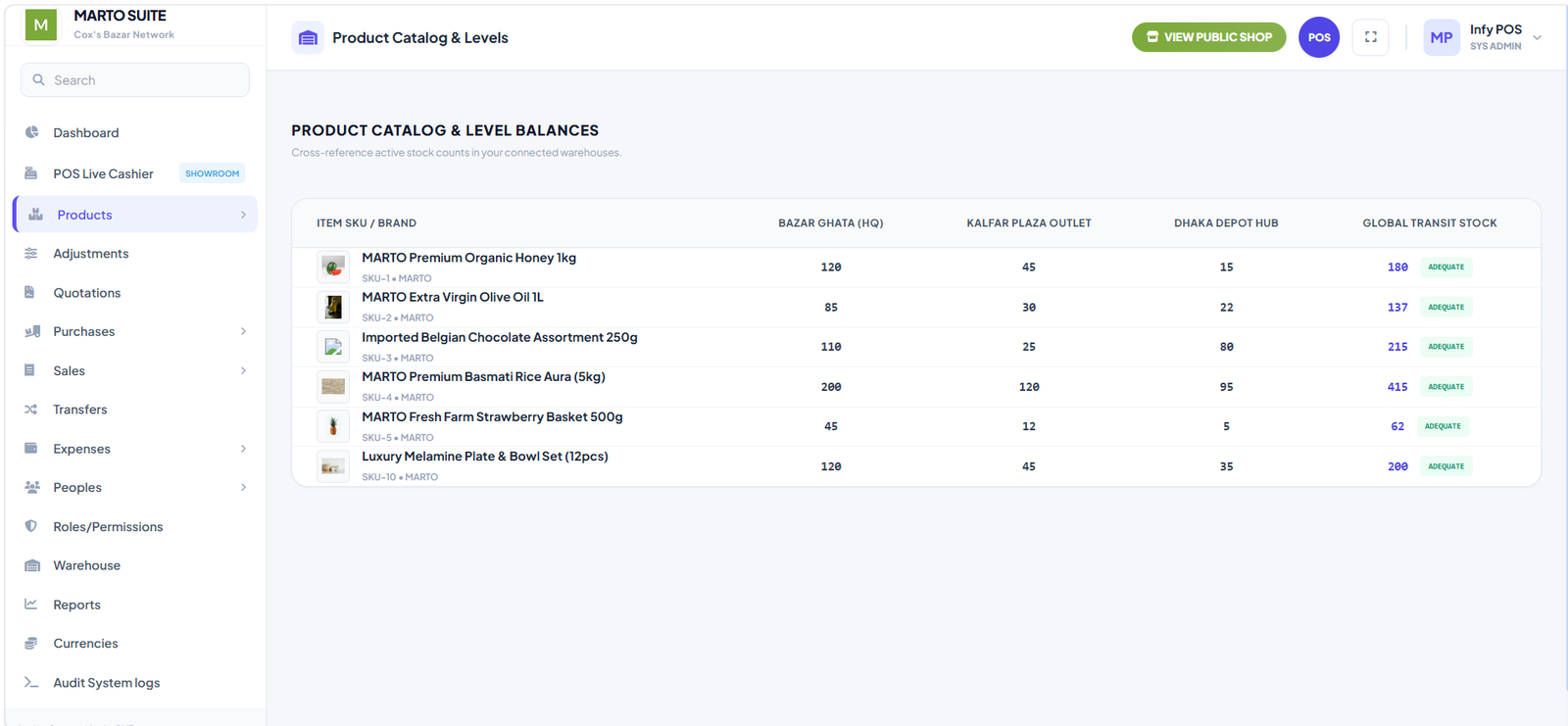Screen dimensions: 1568x726
Task: Click ADEQUATE badge in Strawberry Basket row
Action: [x=1443, y=426]
